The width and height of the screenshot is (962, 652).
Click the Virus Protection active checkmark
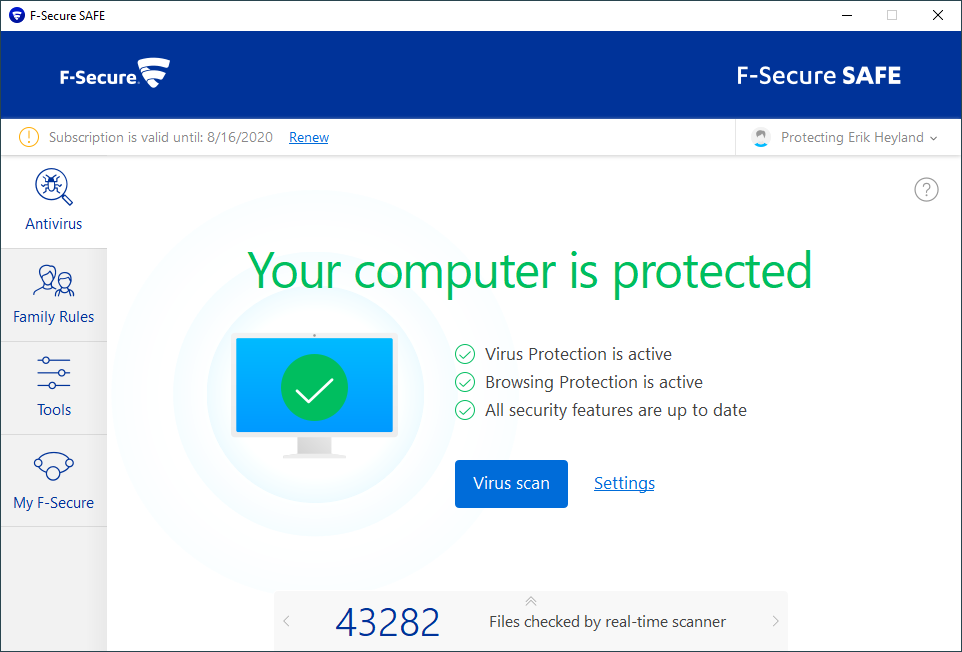click(x=465, y=354)
